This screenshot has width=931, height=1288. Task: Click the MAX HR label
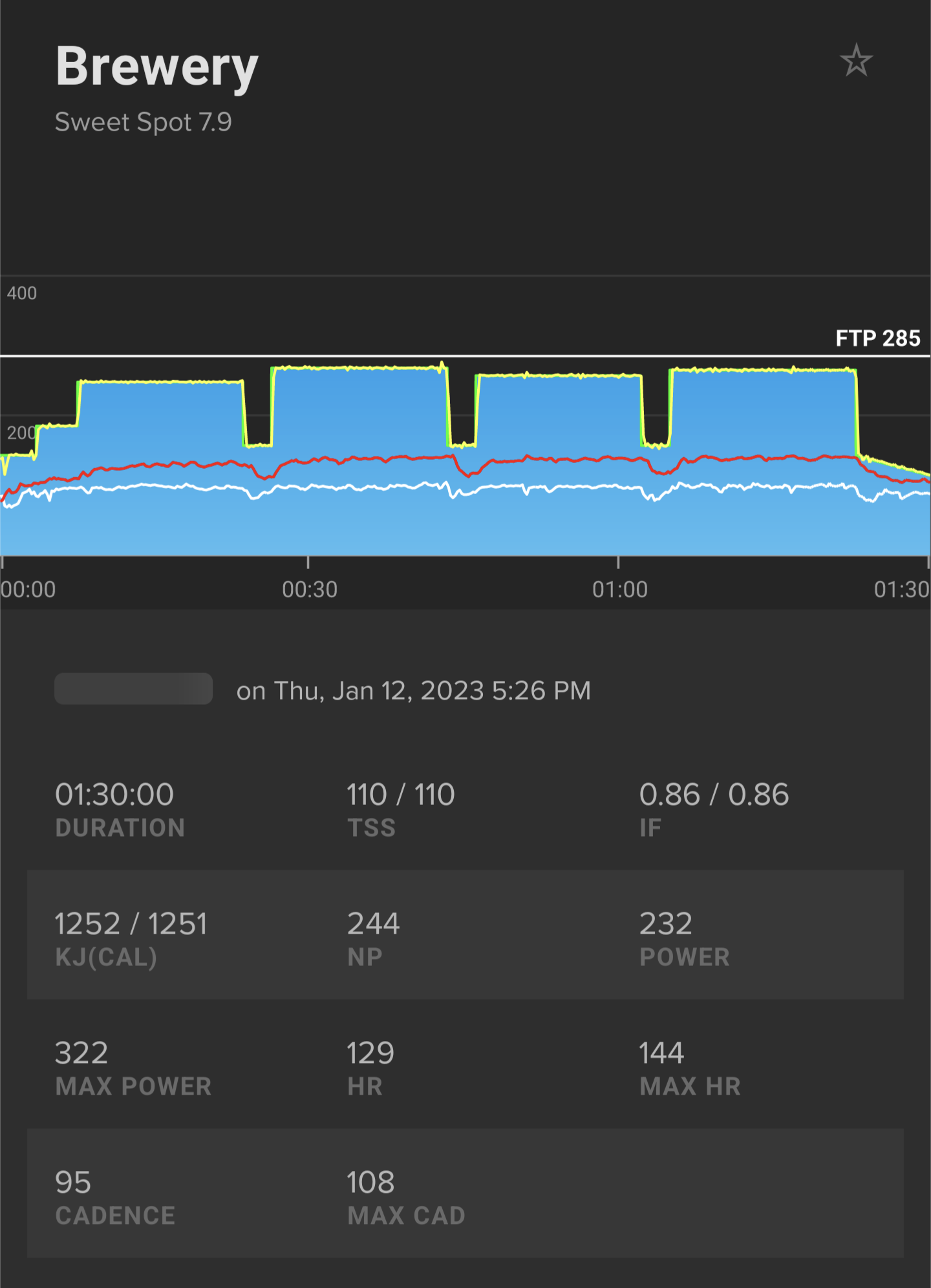[690, 1087]
